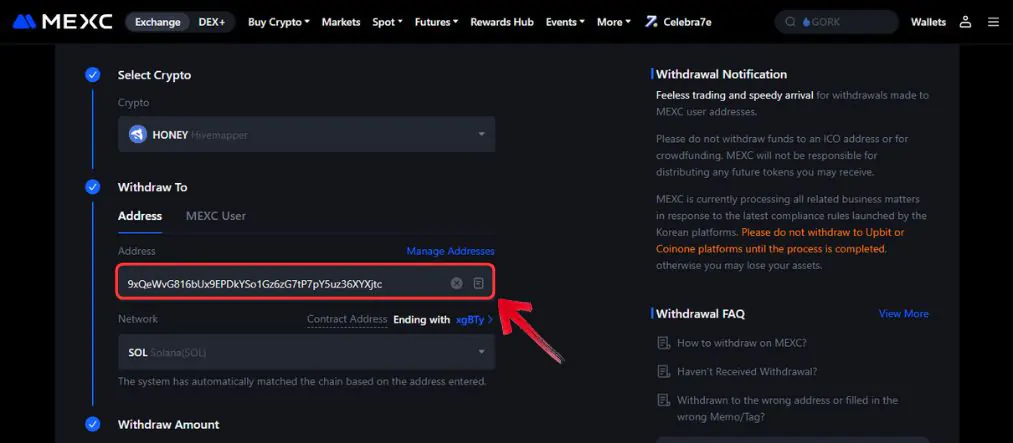Click the Select Crypto step checkmark

[92, 75]
